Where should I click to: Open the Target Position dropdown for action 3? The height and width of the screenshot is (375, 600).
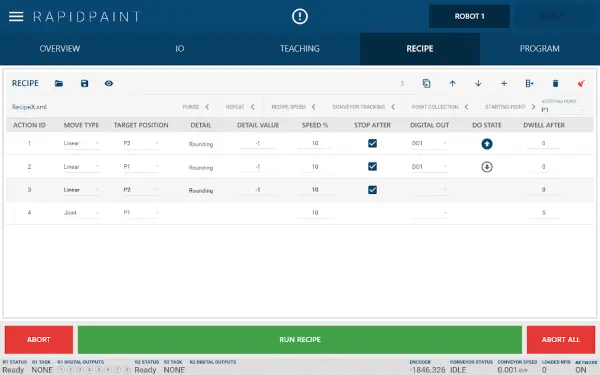point(140,190)
